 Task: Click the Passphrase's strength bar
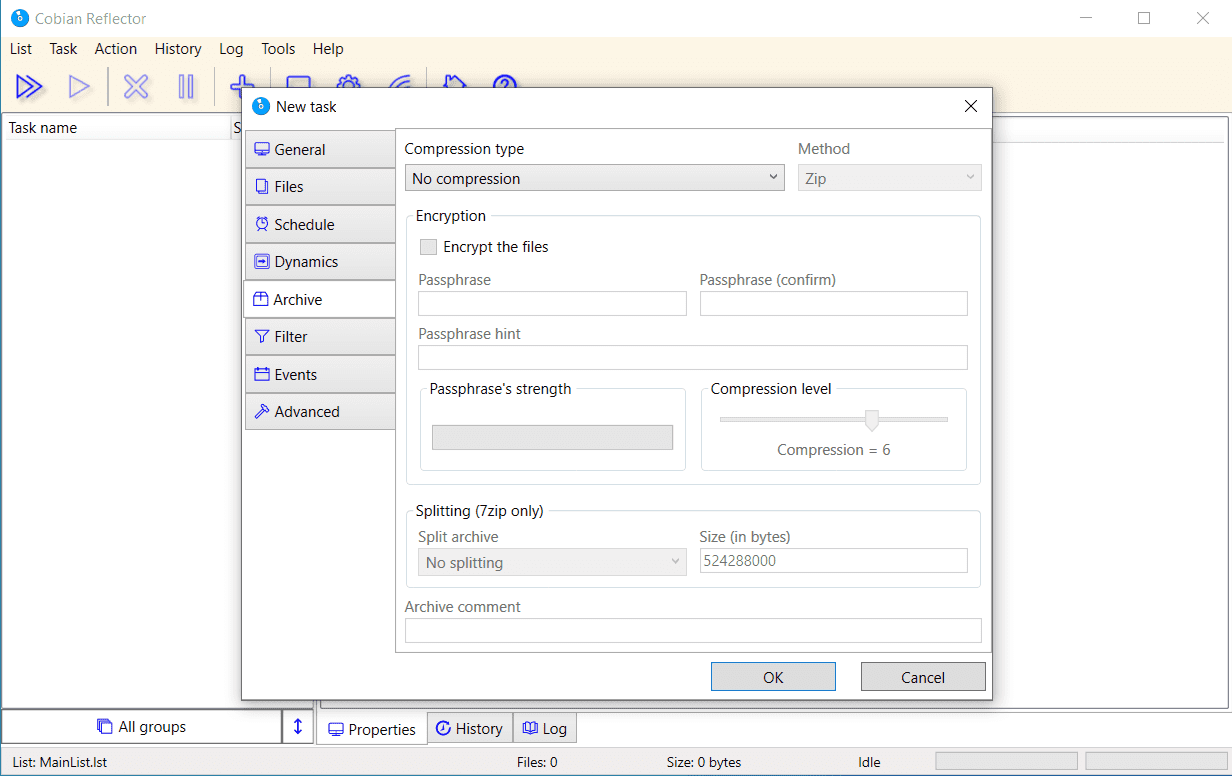tap(552, 437)
